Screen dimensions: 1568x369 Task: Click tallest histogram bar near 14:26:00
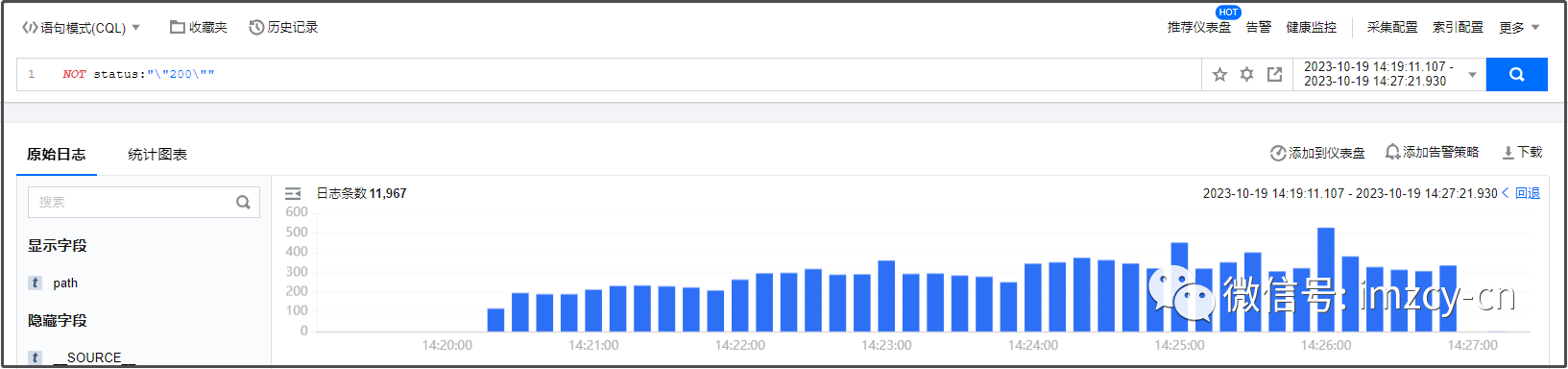(1326, 280)
